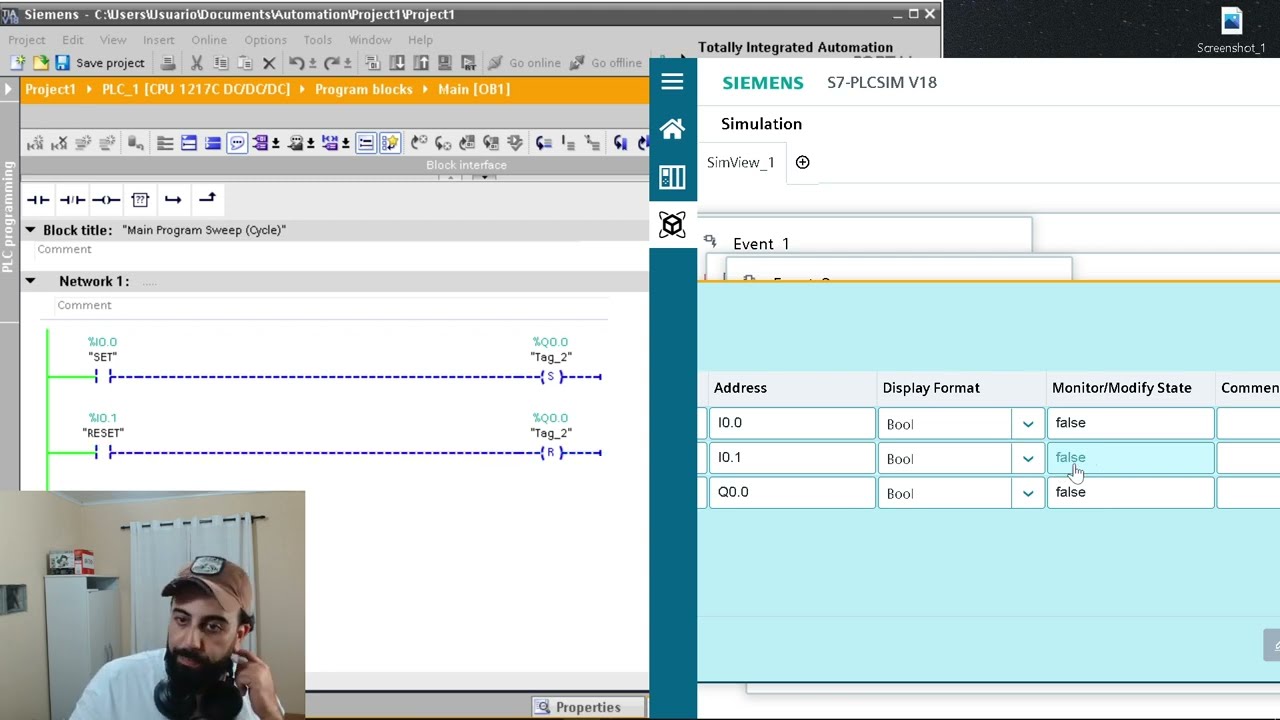Click the Go offline button

pyautogui.click(x=606, y=63)
